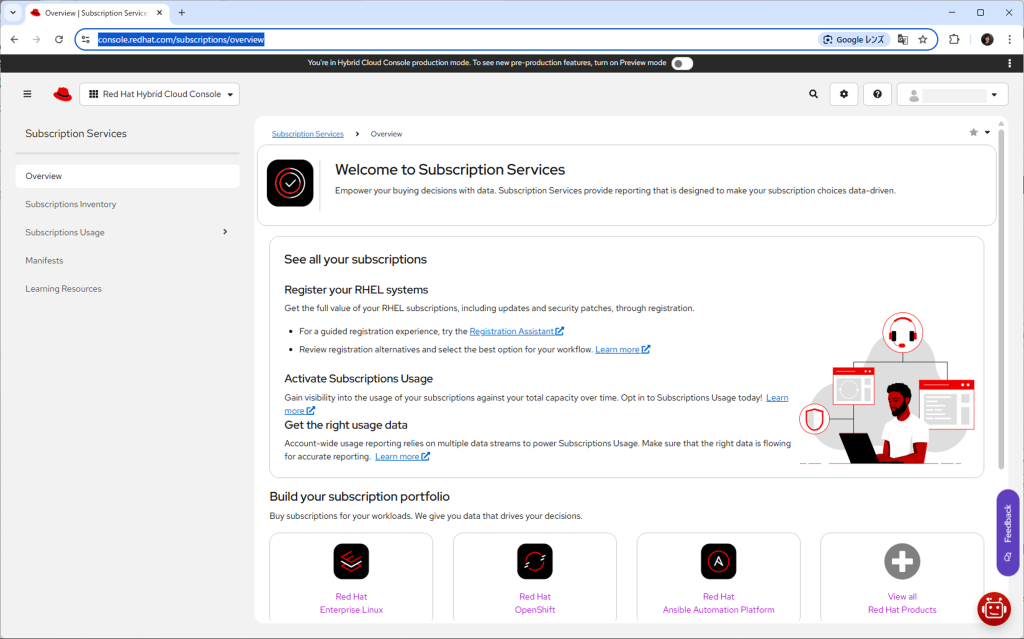
Task: Select the Red Hat OpenShift product card
Action: 535,577
